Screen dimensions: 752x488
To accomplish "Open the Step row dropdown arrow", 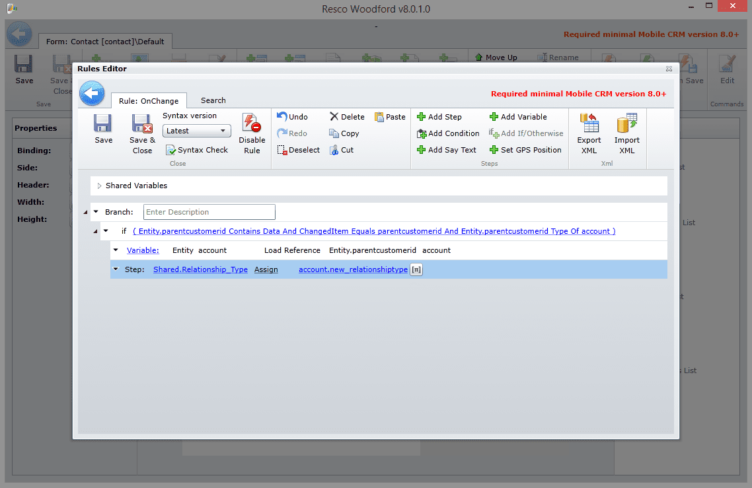I will pos(116,270).
